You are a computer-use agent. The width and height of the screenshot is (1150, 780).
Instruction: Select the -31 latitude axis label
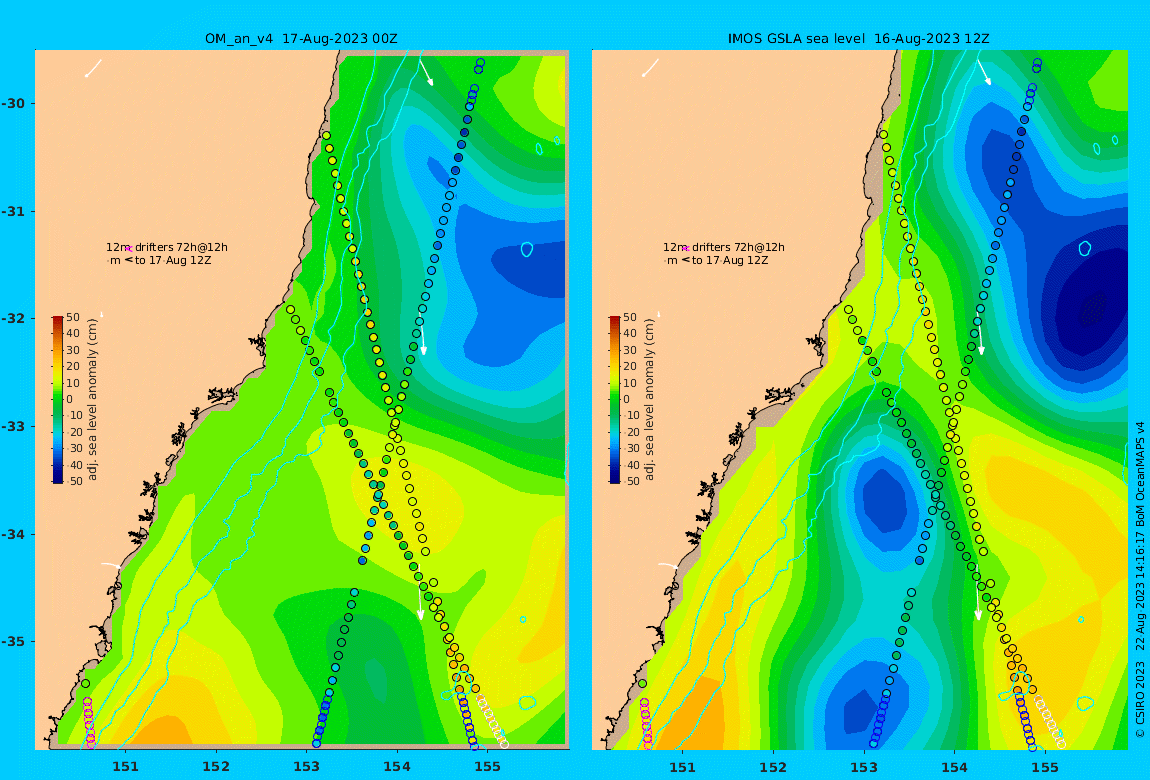pos(12,212)
